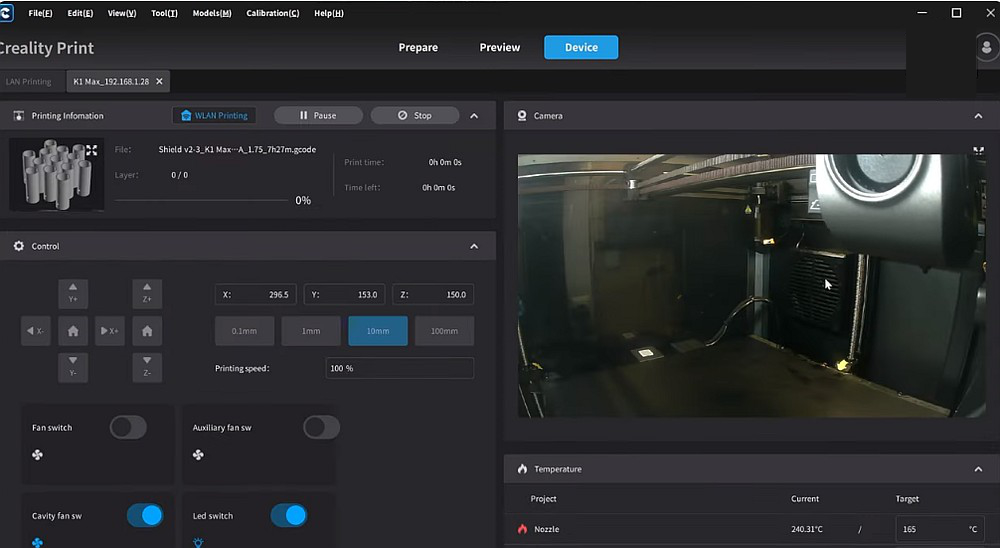Open the user account avatar icon

987,47
